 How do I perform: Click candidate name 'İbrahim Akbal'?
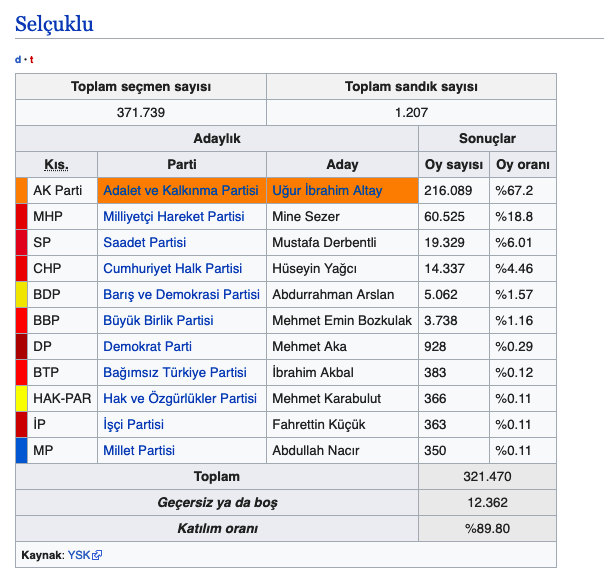(x=313, y=373)
